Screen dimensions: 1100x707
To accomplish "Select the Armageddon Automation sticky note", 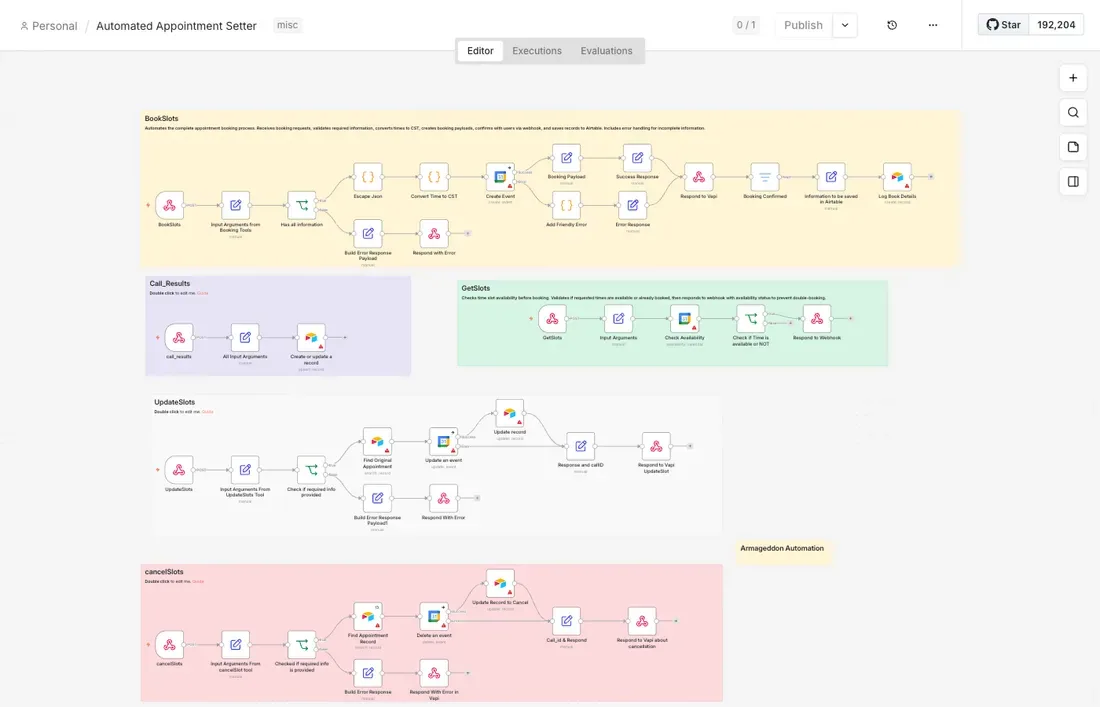I will pos(782,551).
